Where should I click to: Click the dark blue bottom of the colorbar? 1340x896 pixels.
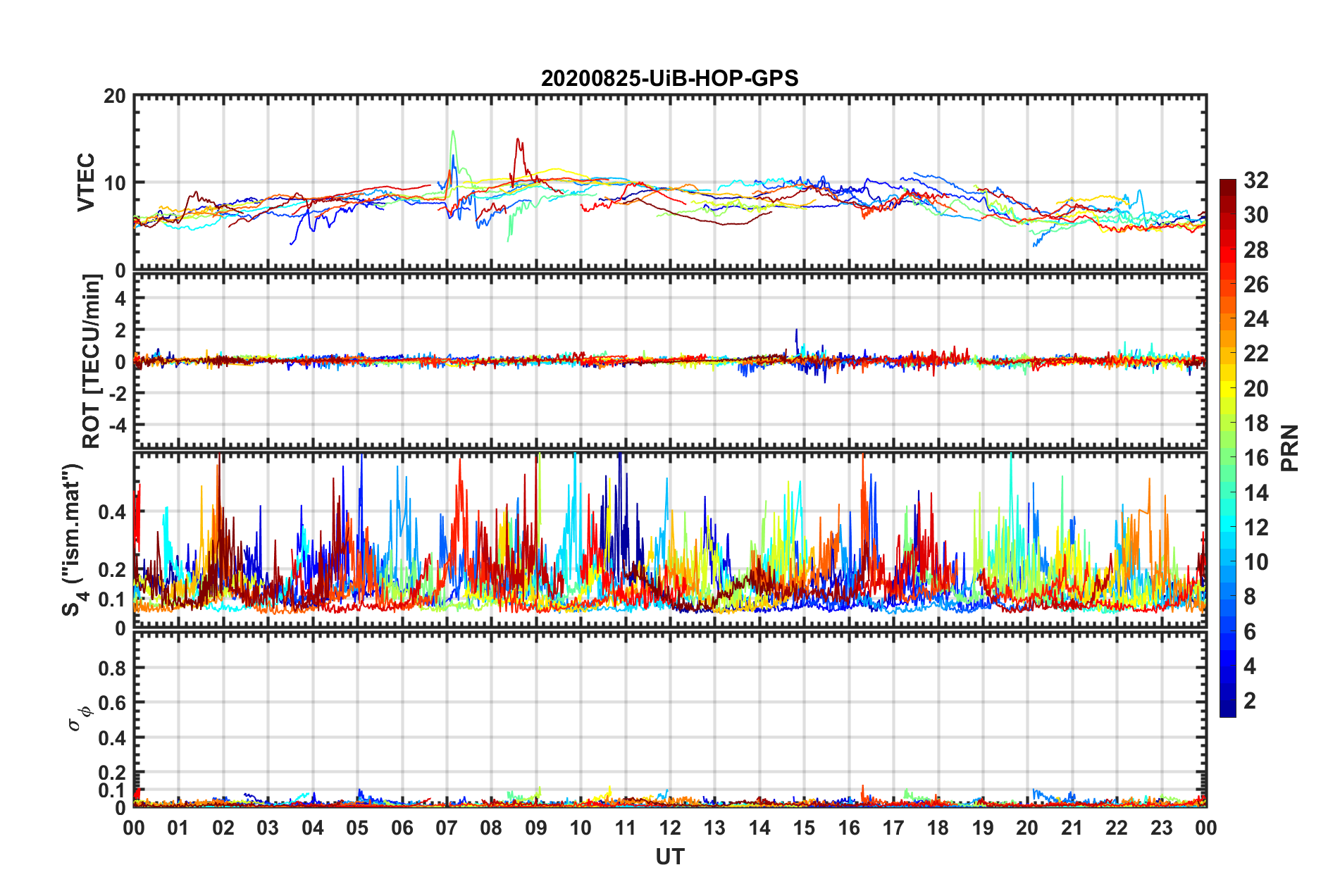tap(1227, 710)
